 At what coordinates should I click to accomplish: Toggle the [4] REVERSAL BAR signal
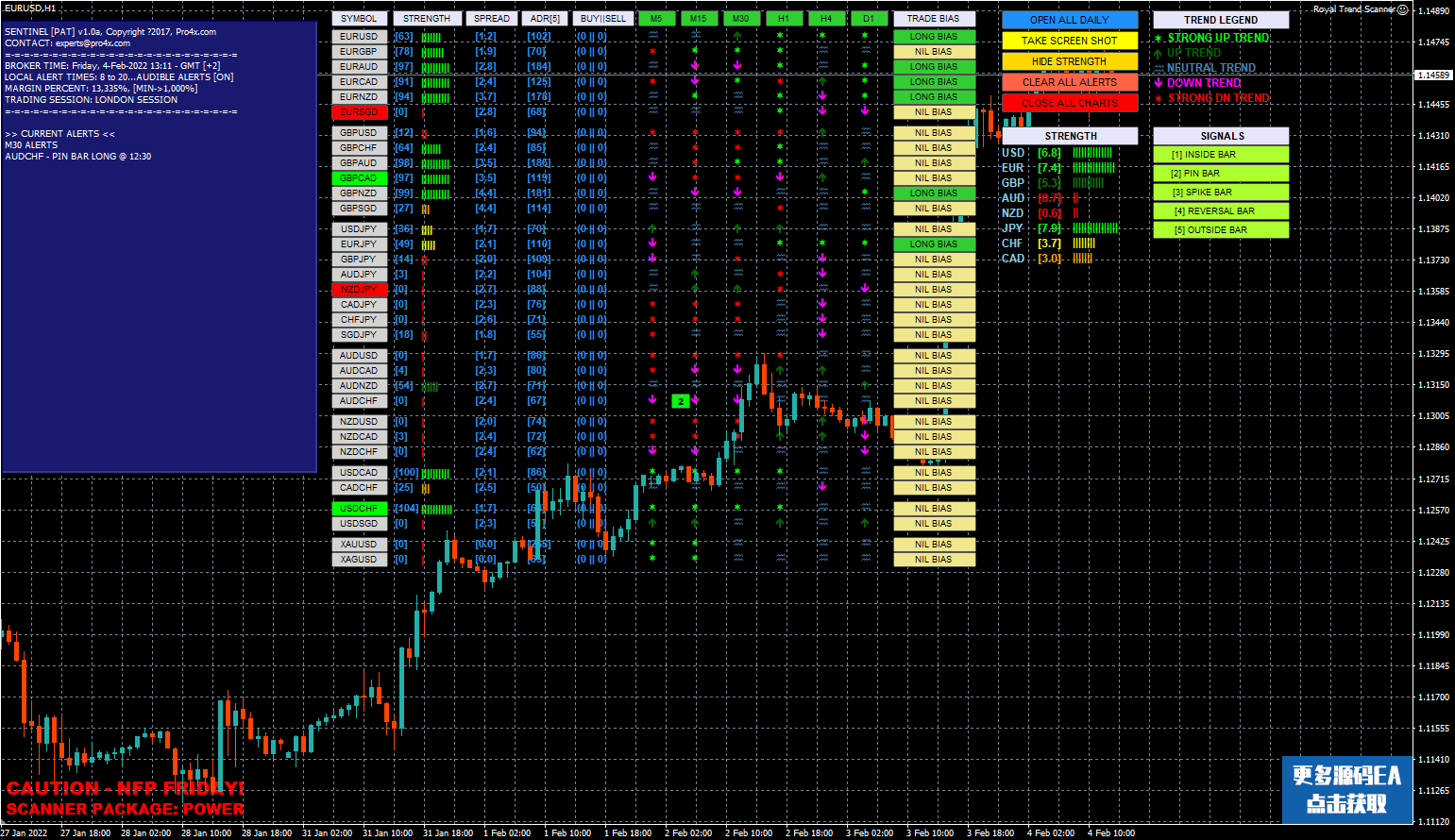[1220, 211]
